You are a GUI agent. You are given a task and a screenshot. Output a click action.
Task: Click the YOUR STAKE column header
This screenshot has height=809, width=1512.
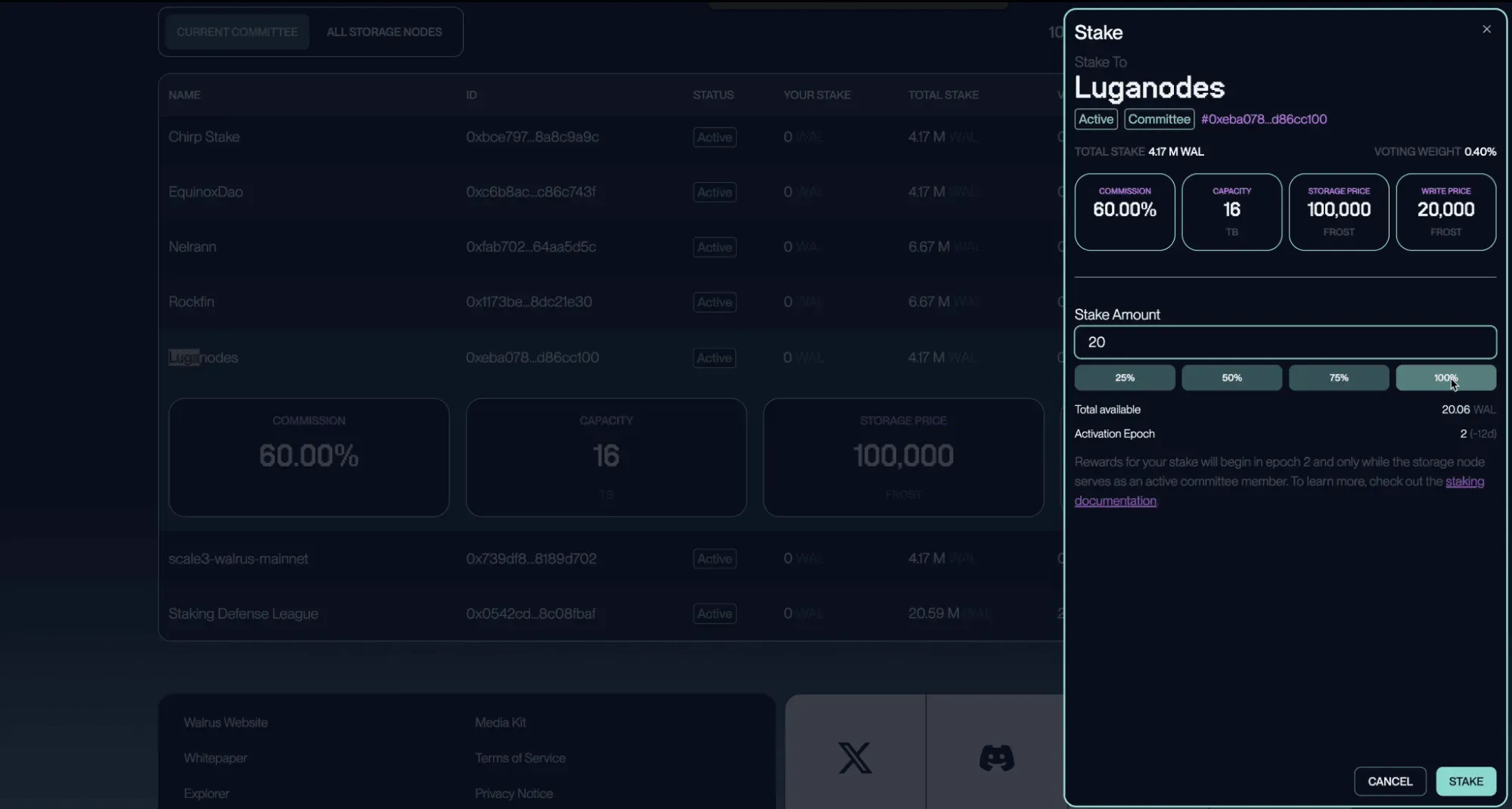(817, 95)
